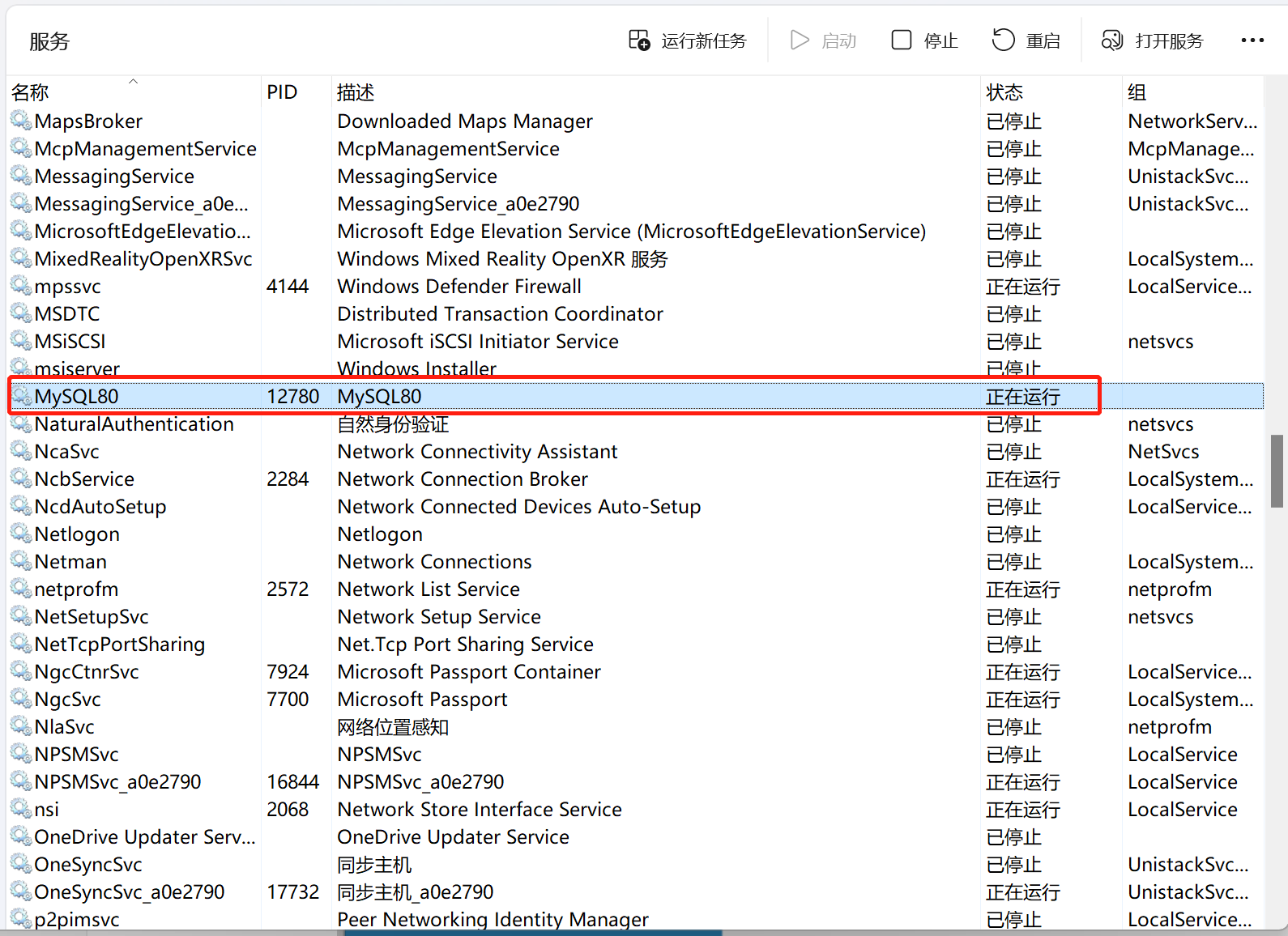Select the MessagingService row
Screen dimensions: 1288x936
[x=635, y=176]
